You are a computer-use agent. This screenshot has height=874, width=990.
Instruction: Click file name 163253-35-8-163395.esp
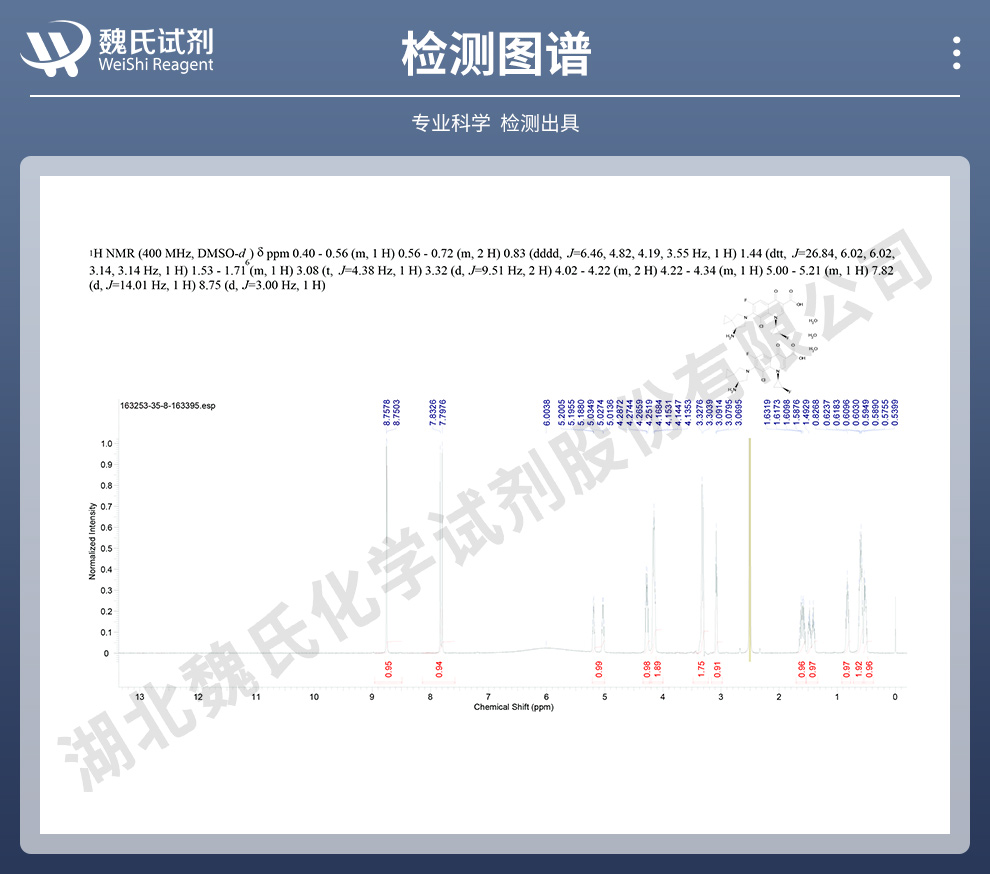(x=168, y=405)
